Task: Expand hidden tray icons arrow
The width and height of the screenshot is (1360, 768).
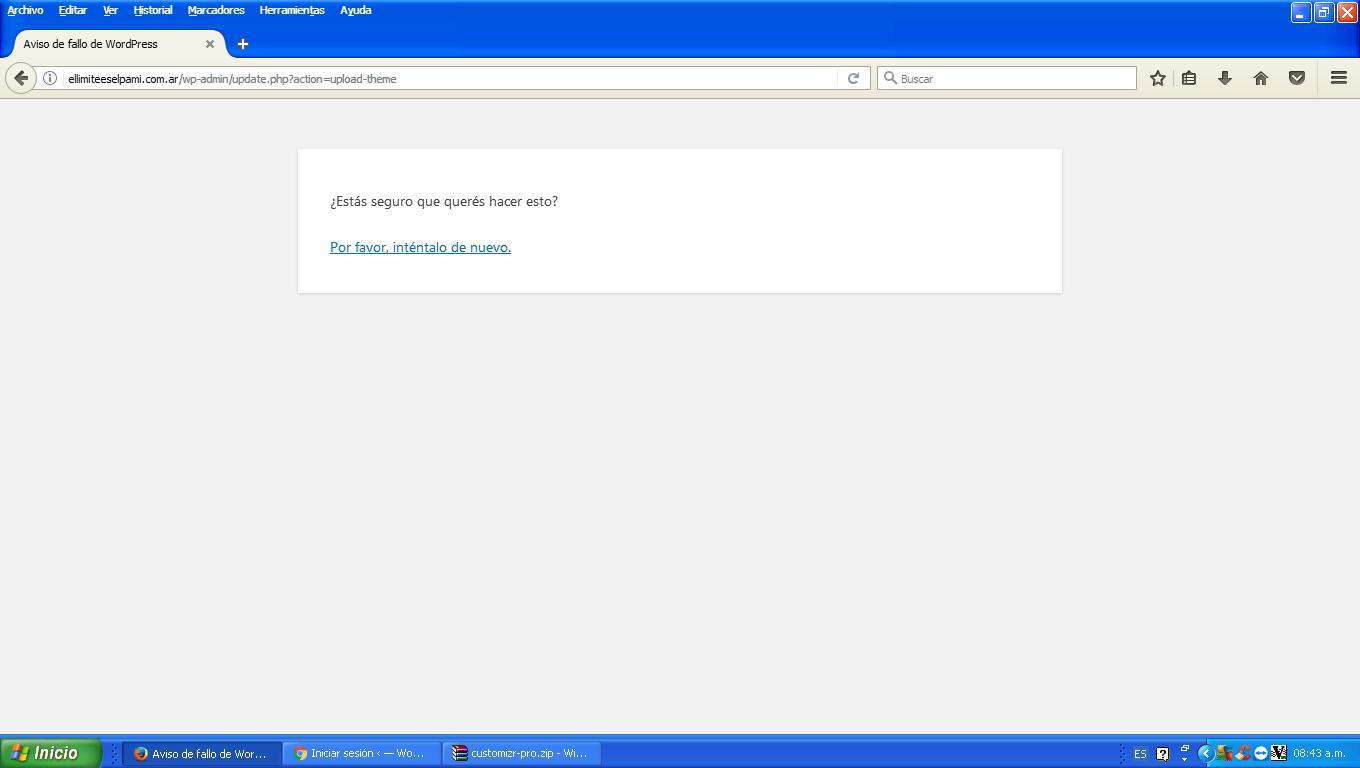Action: (1205, 753)
